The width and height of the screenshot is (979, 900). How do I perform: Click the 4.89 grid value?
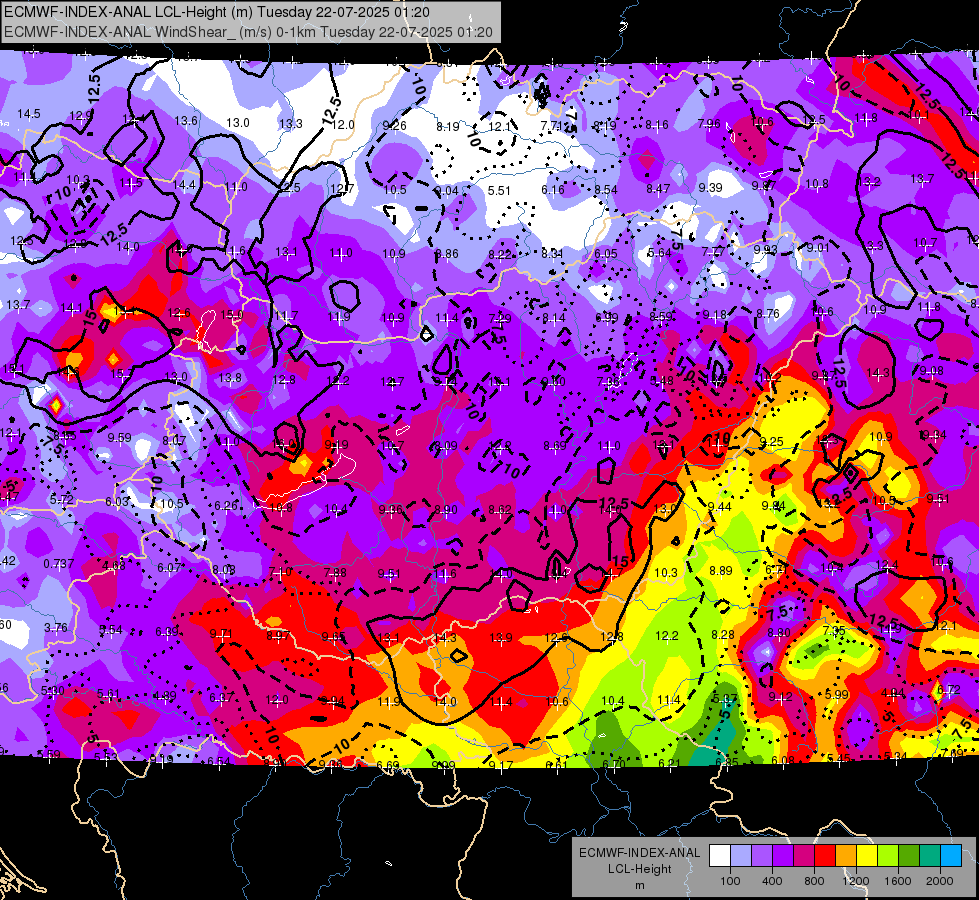(164, 696)
